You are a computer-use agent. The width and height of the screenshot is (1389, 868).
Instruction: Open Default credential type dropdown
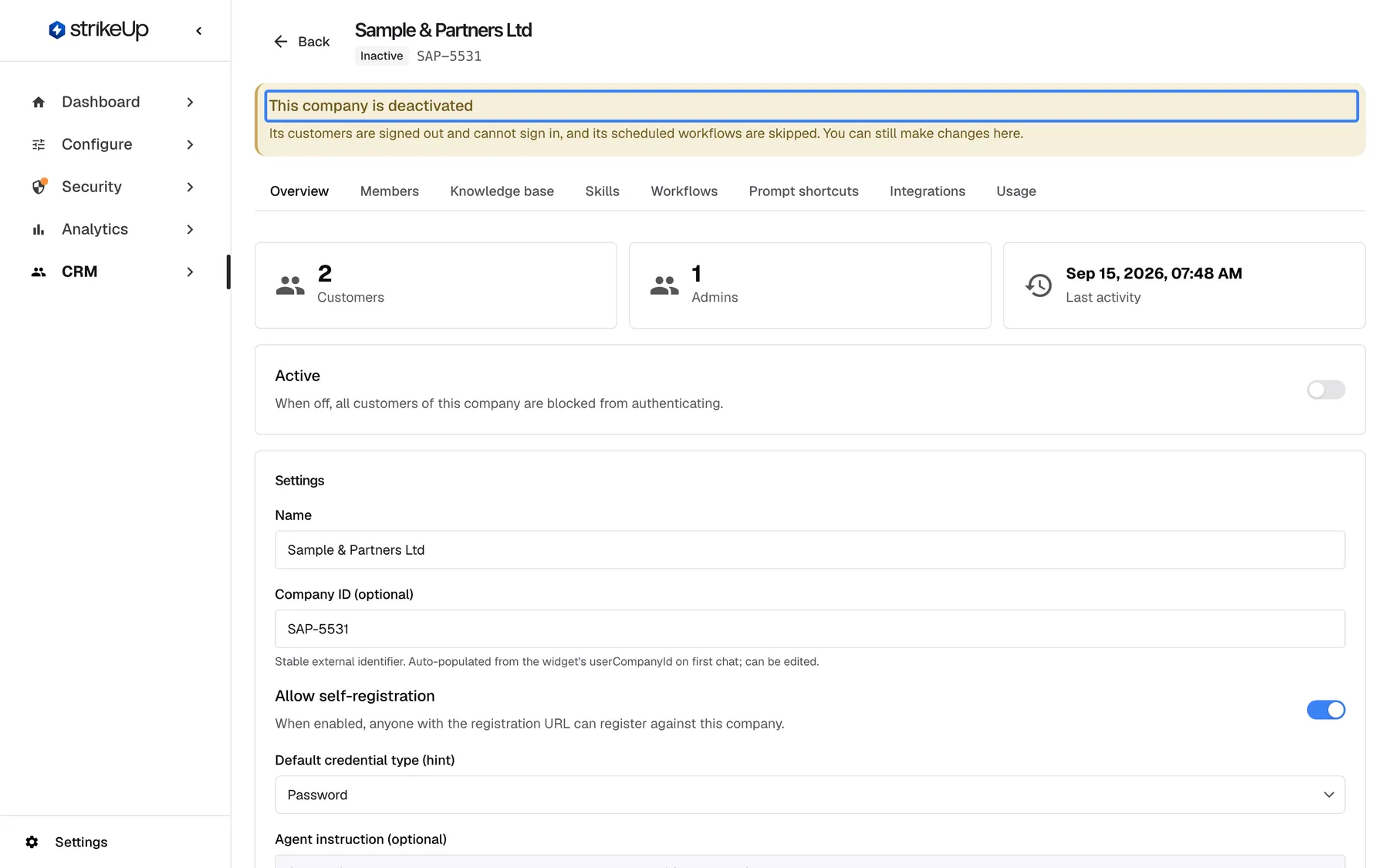pyautogui.click(x=809, y=795)
